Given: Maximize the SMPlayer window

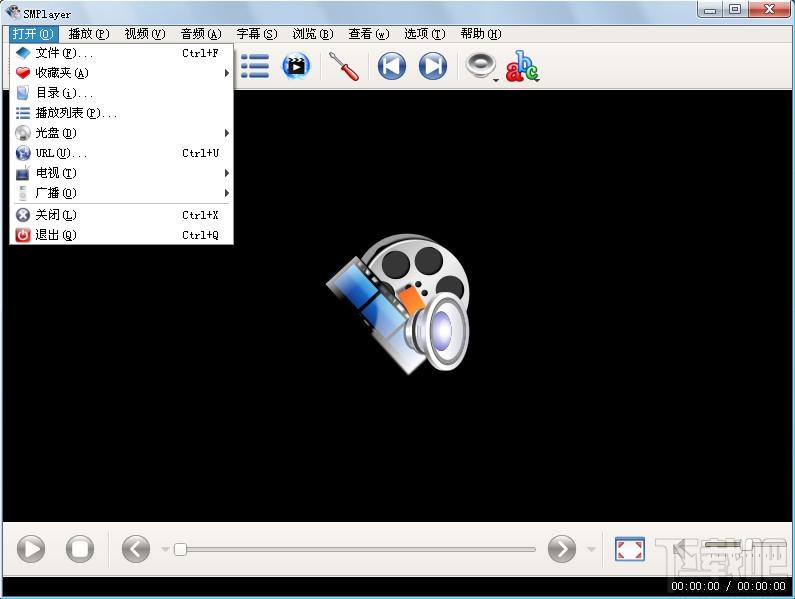Looking at the screenshot, I should point(735,10).
